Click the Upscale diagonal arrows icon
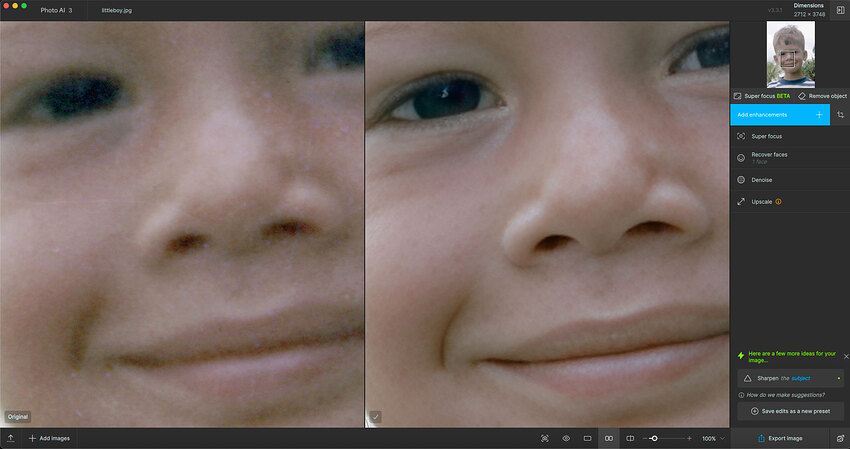Screen dimensions: 850x449 pyautogui.click(x=741, y=202)
